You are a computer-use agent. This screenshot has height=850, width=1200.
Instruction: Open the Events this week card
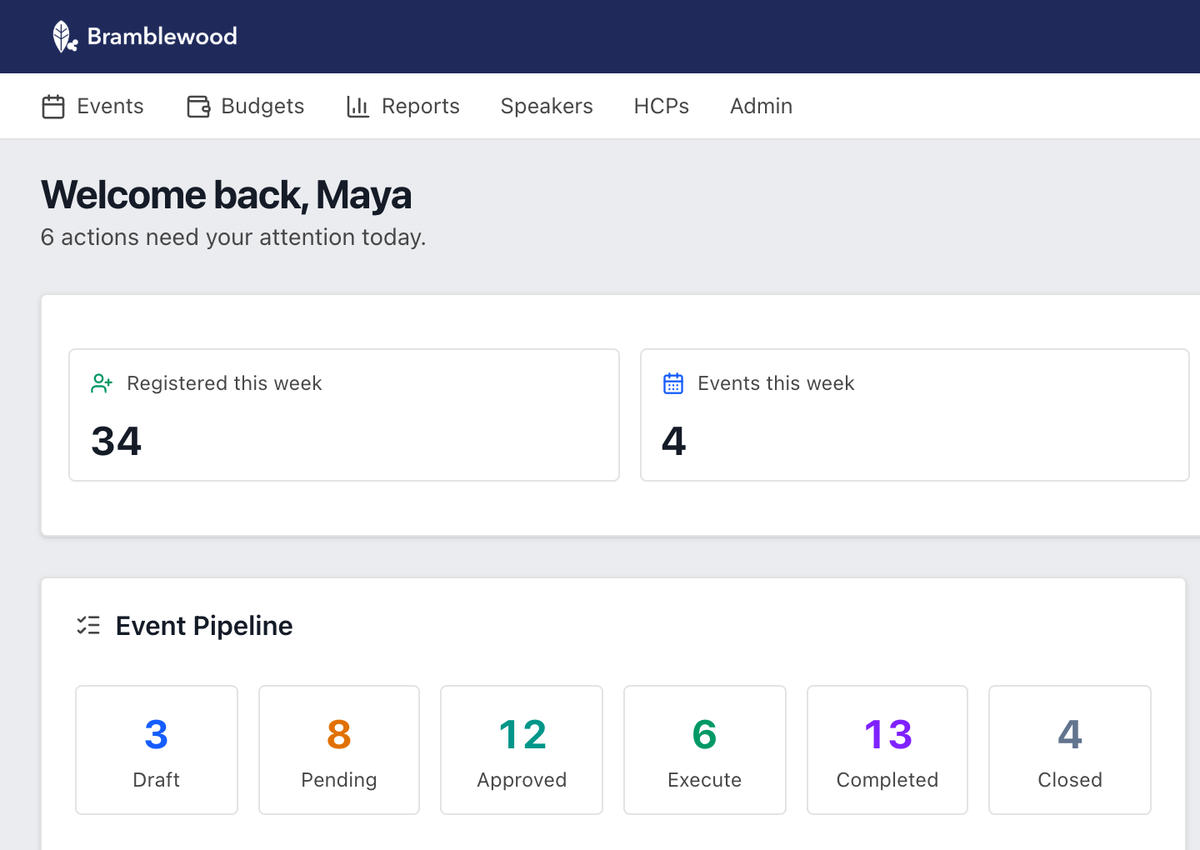click(915, 415)
